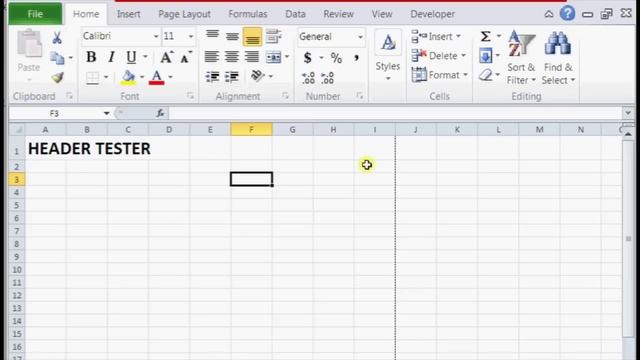
Task: Click the Cut scissors icon
Action: click(x=57, y=38)
